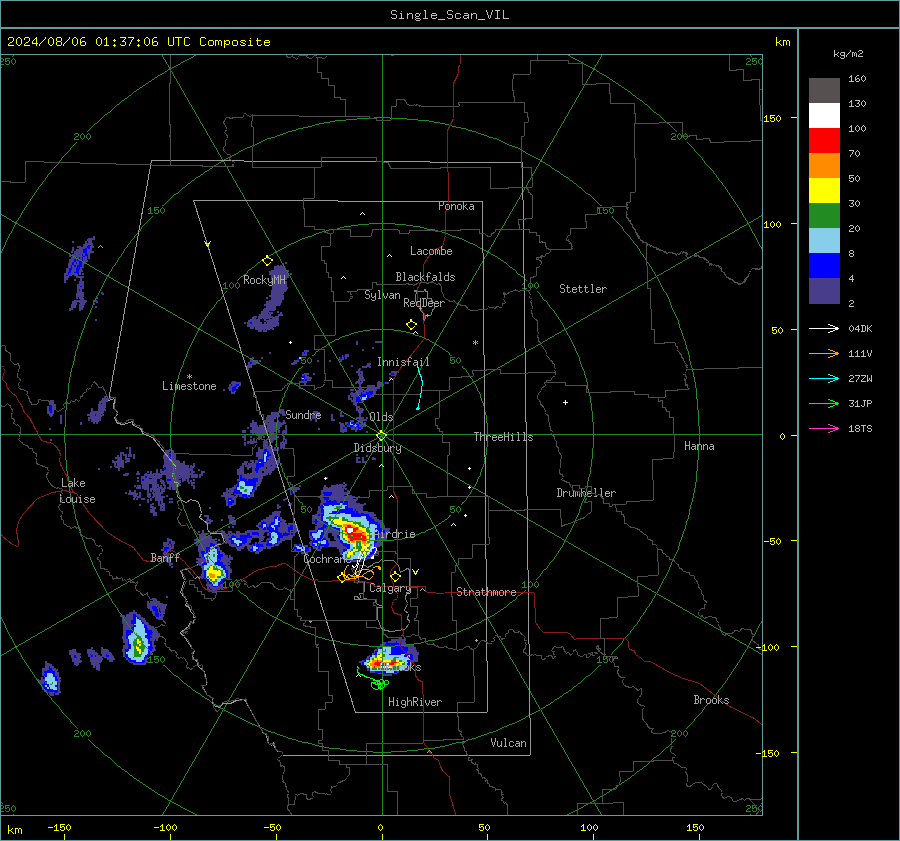Click the Strathmore town label

click(486, 592)
